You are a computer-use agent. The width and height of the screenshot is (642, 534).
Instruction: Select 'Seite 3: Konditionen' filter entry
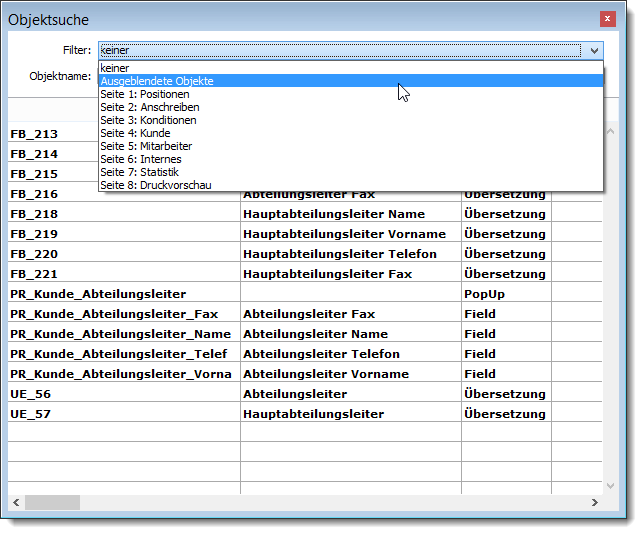pos(148,120)
